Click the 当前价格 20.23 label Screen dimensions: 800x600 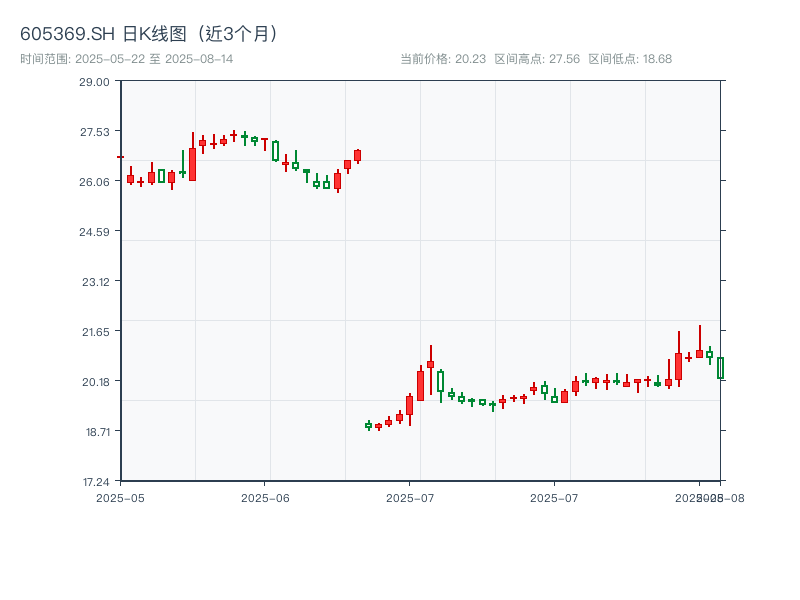pyautogui.click(x=443, y=59)
